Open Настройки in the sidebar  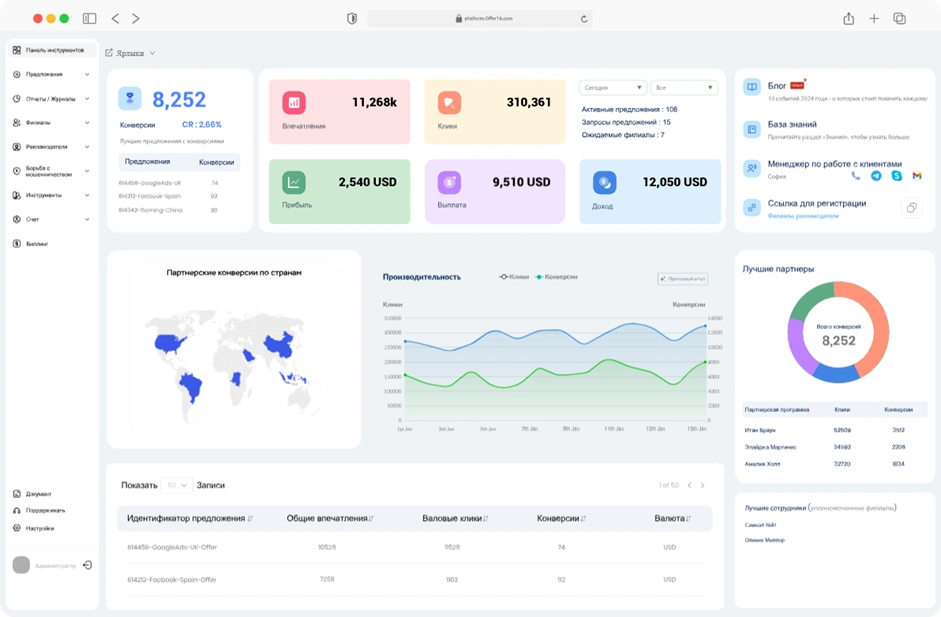tap(40, 528)
